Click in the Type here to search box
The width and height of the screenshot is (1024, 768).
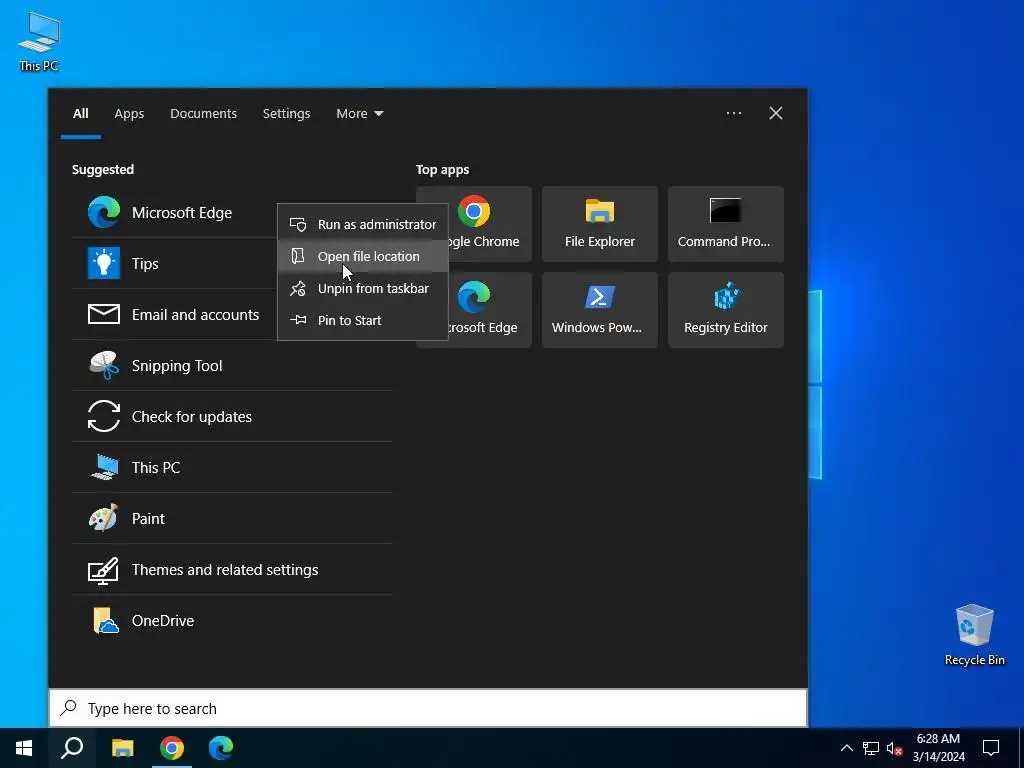(428, 708)
